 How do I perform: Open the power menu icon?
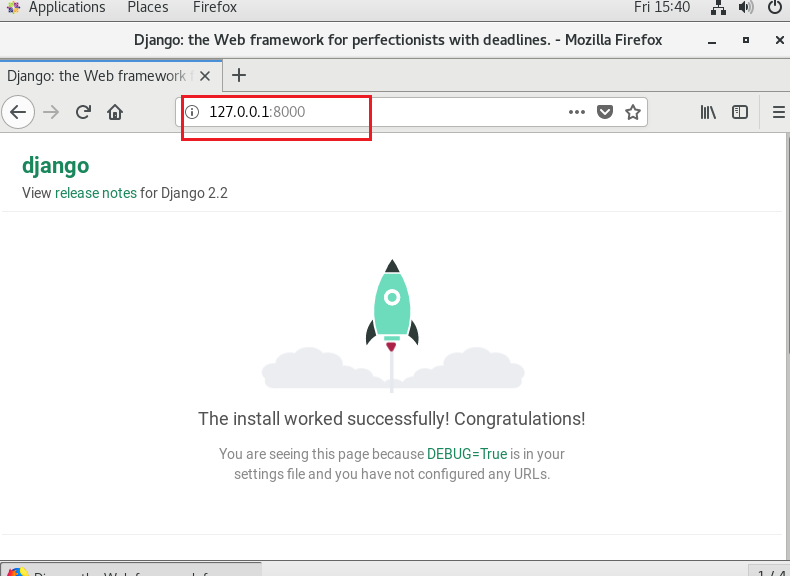(x=775, y=8)
